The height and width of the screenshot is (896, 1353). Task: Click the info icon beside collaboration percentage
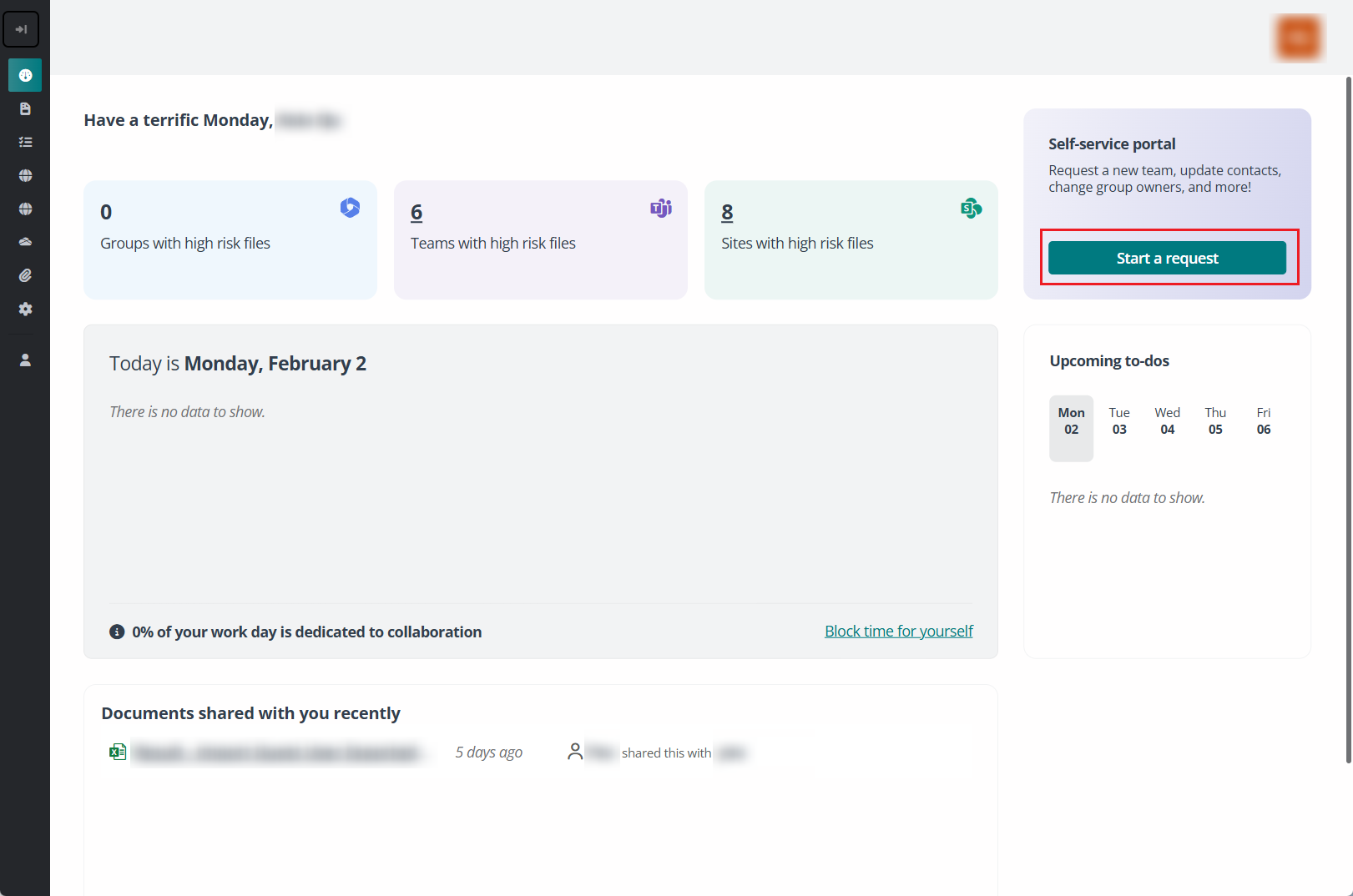(x=117, y=632)
